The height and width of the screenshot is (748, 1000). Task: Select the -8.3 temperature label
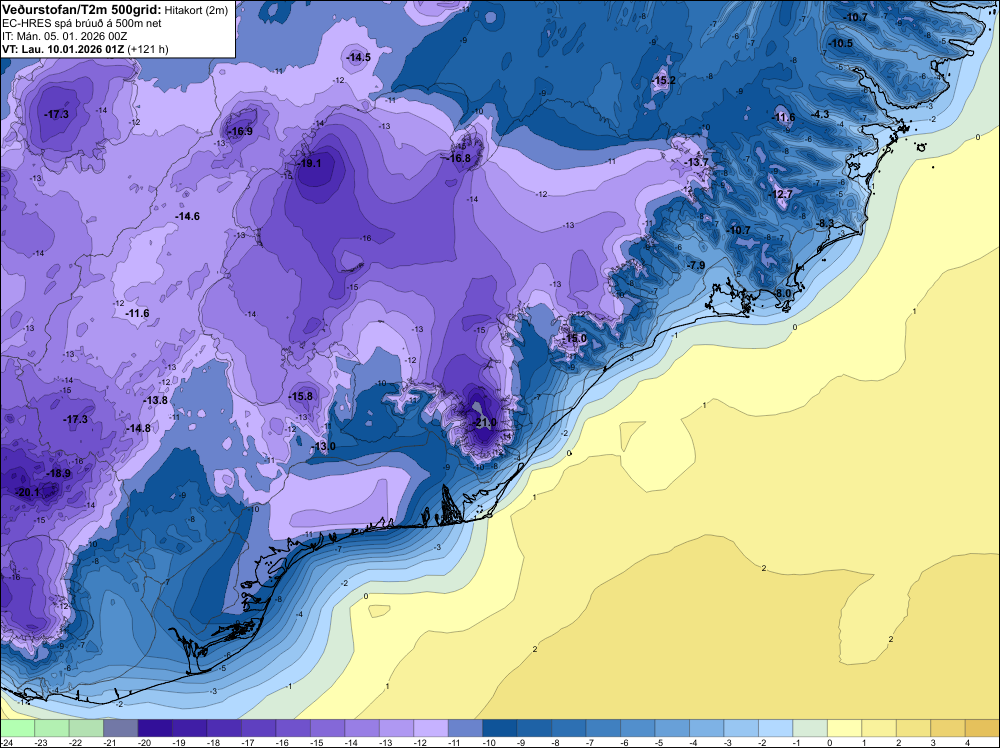[x=825, y=223]
